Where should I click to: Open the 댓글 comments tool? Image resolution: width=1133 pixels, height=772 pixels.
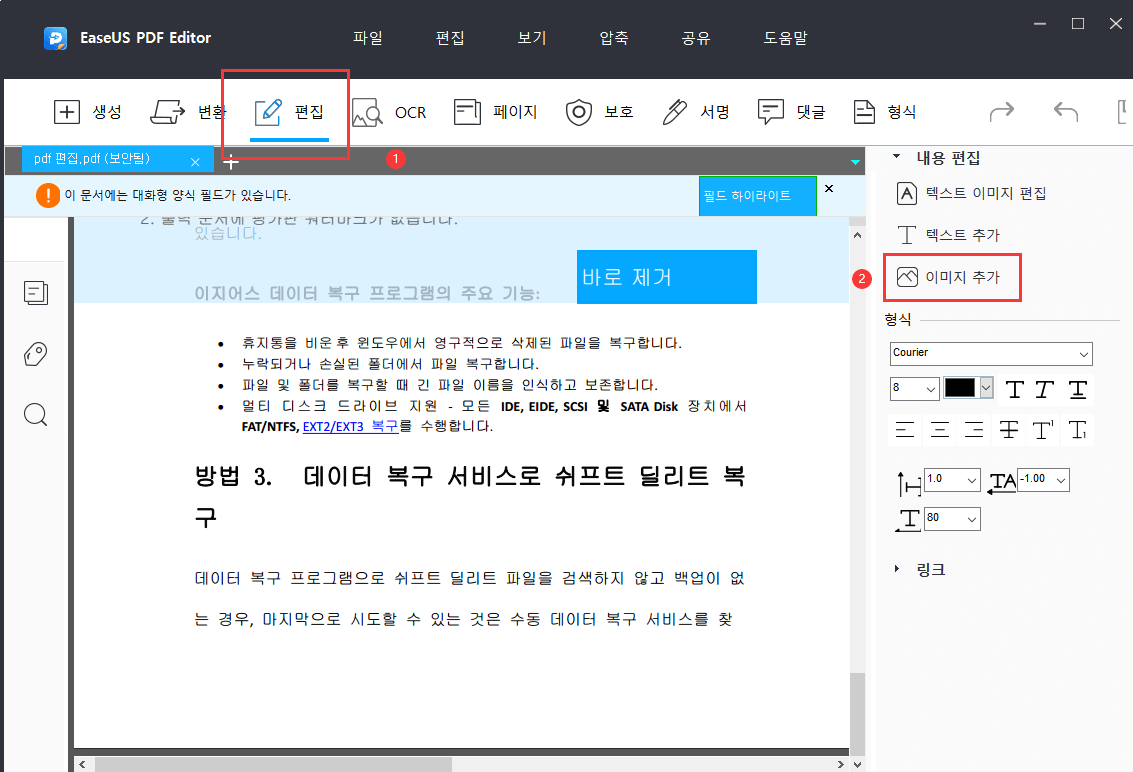[792, 112]
